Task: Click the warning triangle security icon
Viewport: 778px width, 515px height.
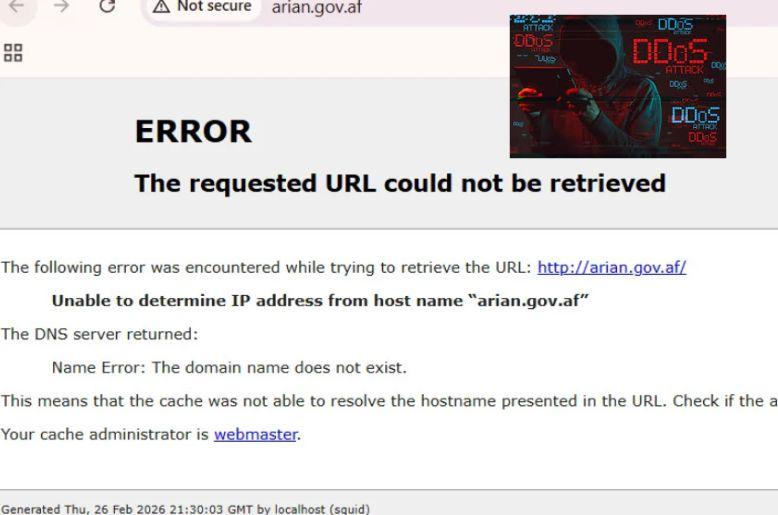Action: (161, 6)
